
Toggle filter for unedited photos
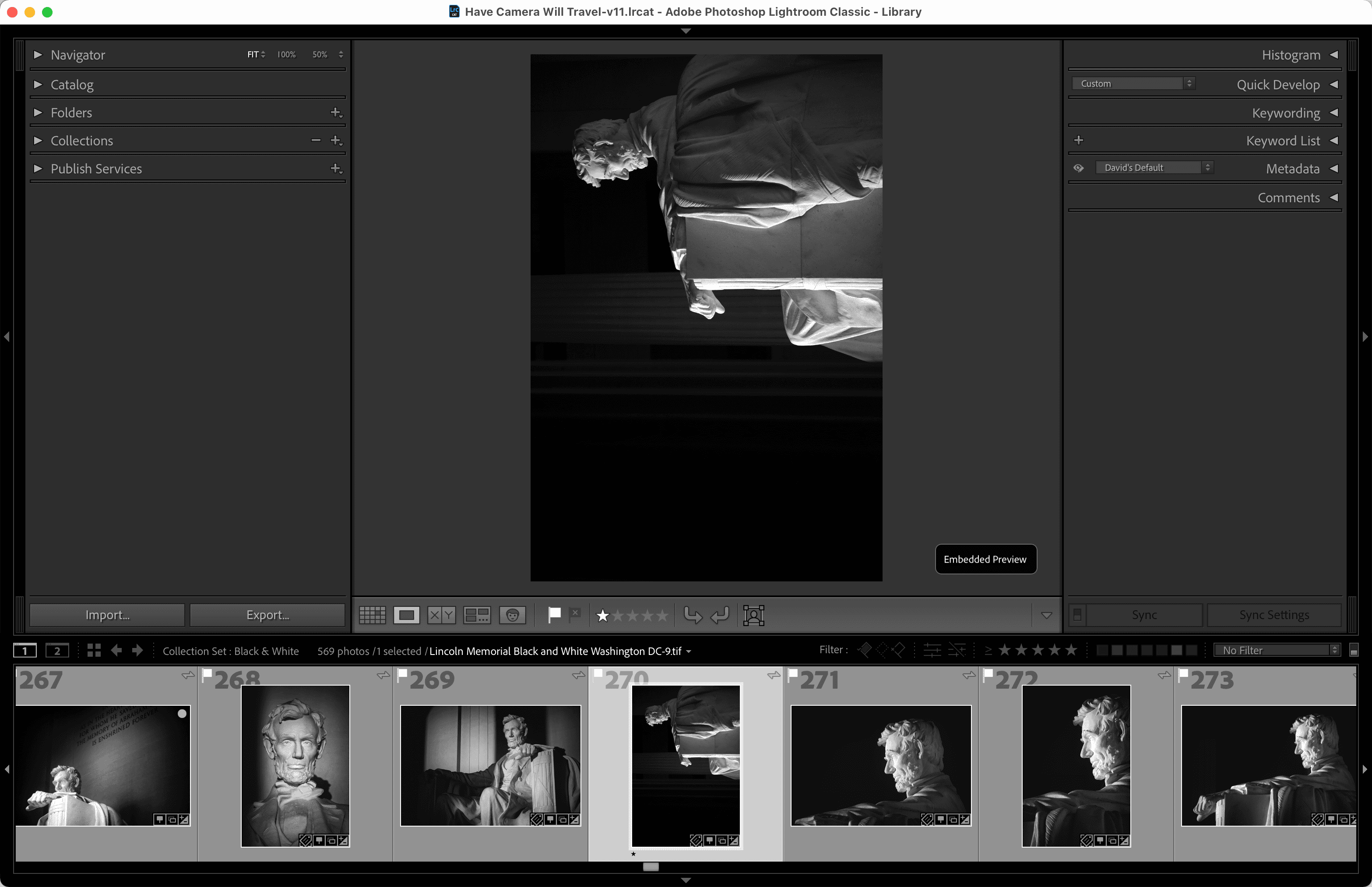pos(957,650)
